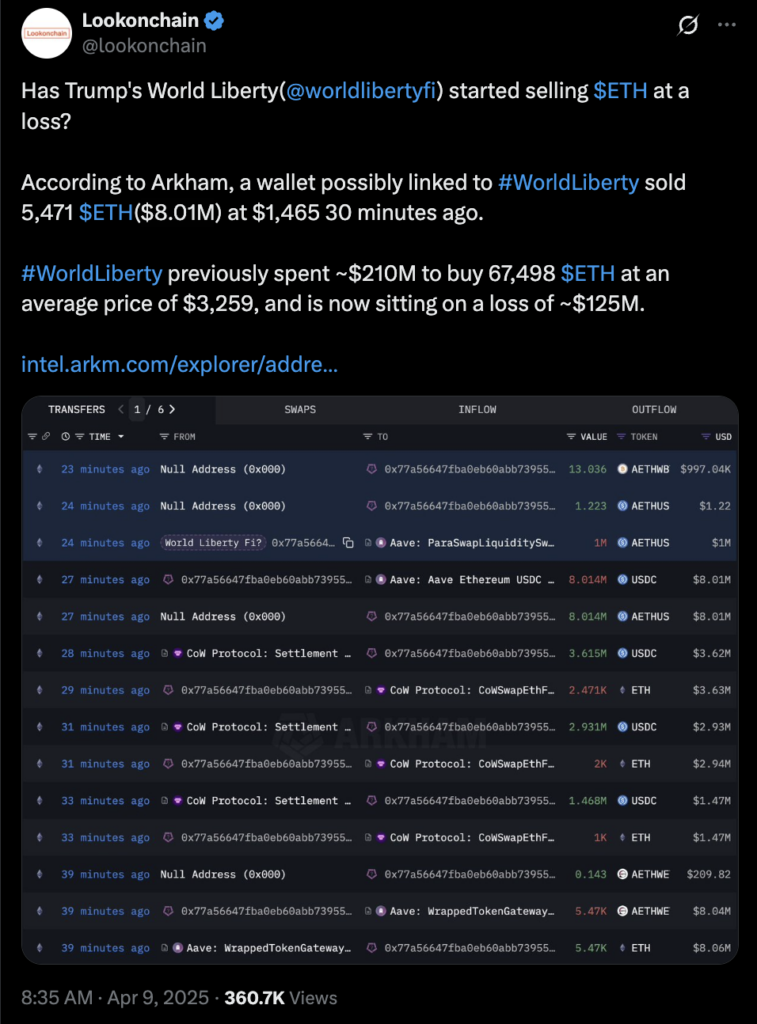757x1024 pixels.
Task: Go to the previous transfers page
Action: (x=122, y=409)
